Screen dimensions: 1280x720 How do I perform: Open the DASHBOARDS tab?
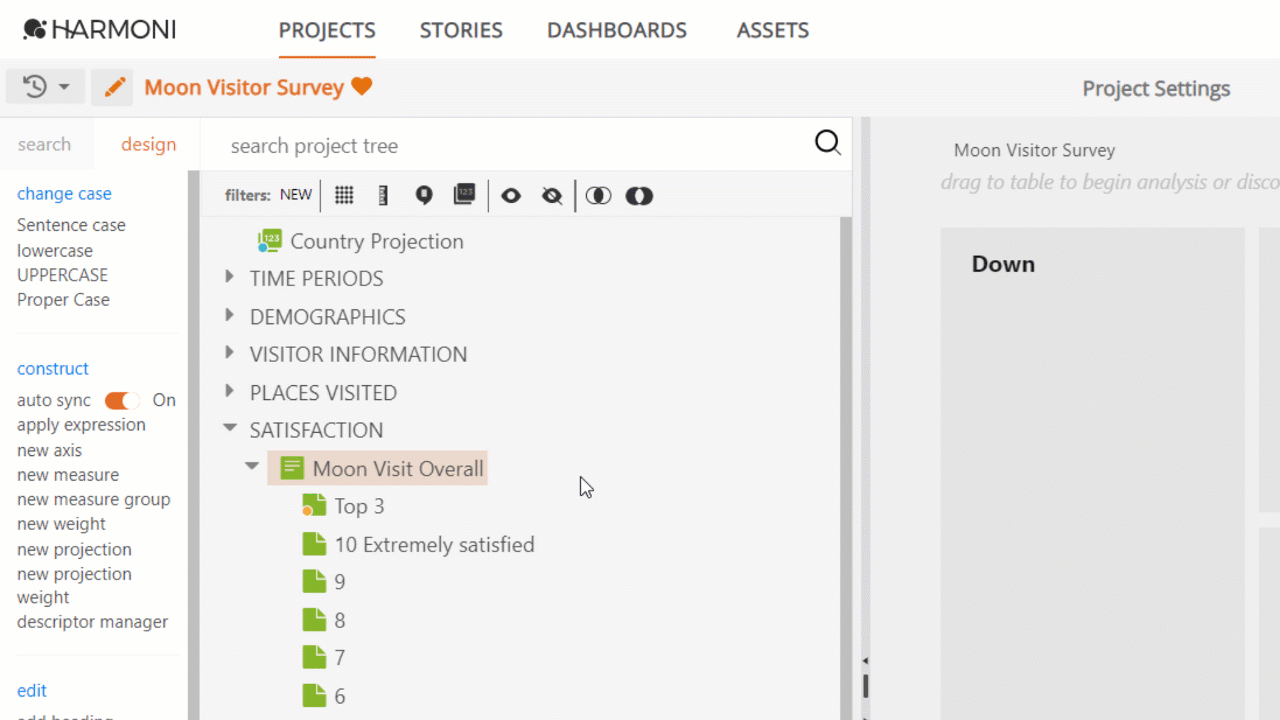point(617,30)
